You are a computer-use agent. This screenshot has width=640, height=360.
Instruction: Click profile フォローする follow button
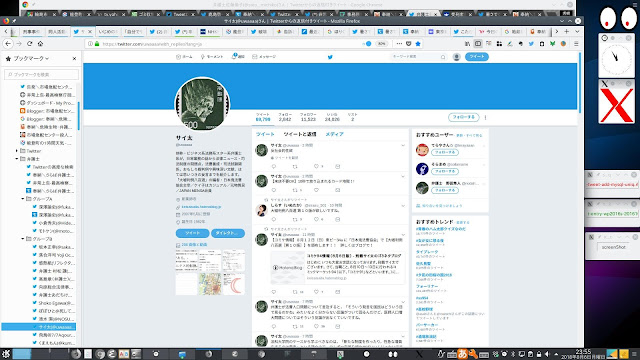click(464, 118)
